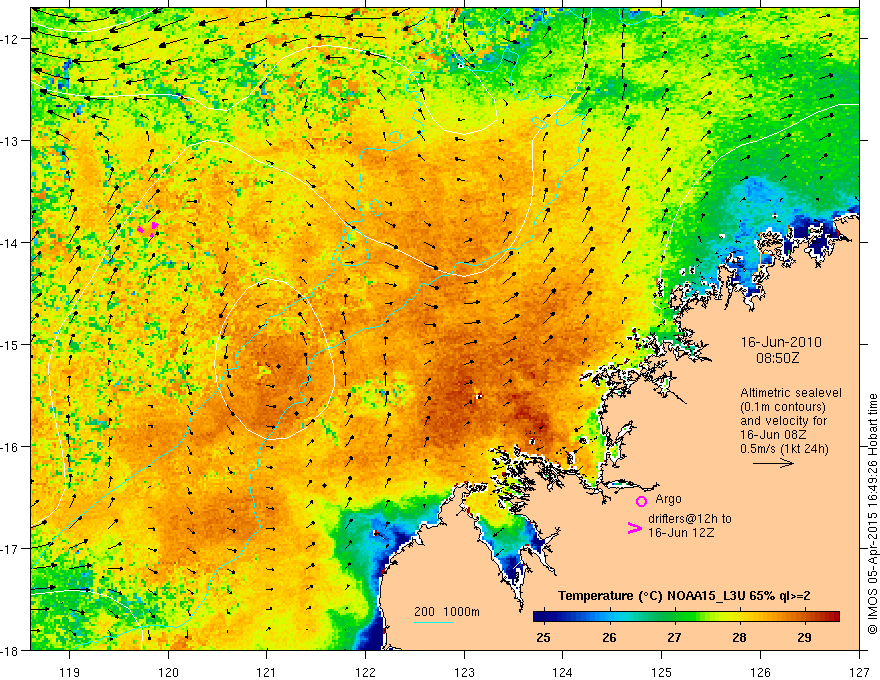Screen dimensions: 880x680
Task: Click the 'and velocity for' legend line
Action: (783, 421)
